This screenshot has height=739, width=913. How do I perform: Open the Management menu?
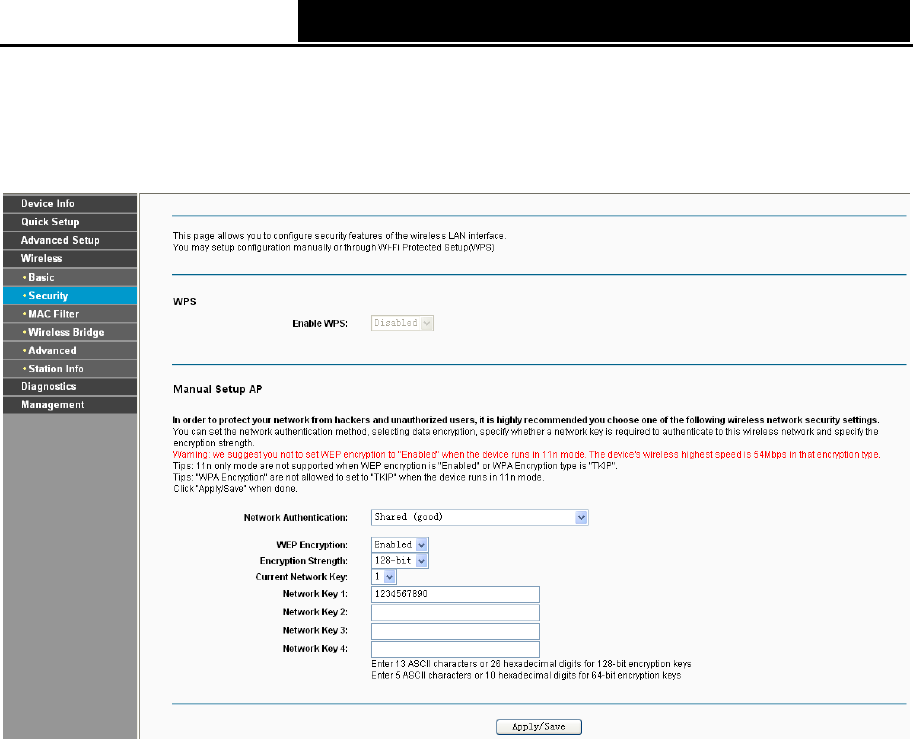pos(70,405)
